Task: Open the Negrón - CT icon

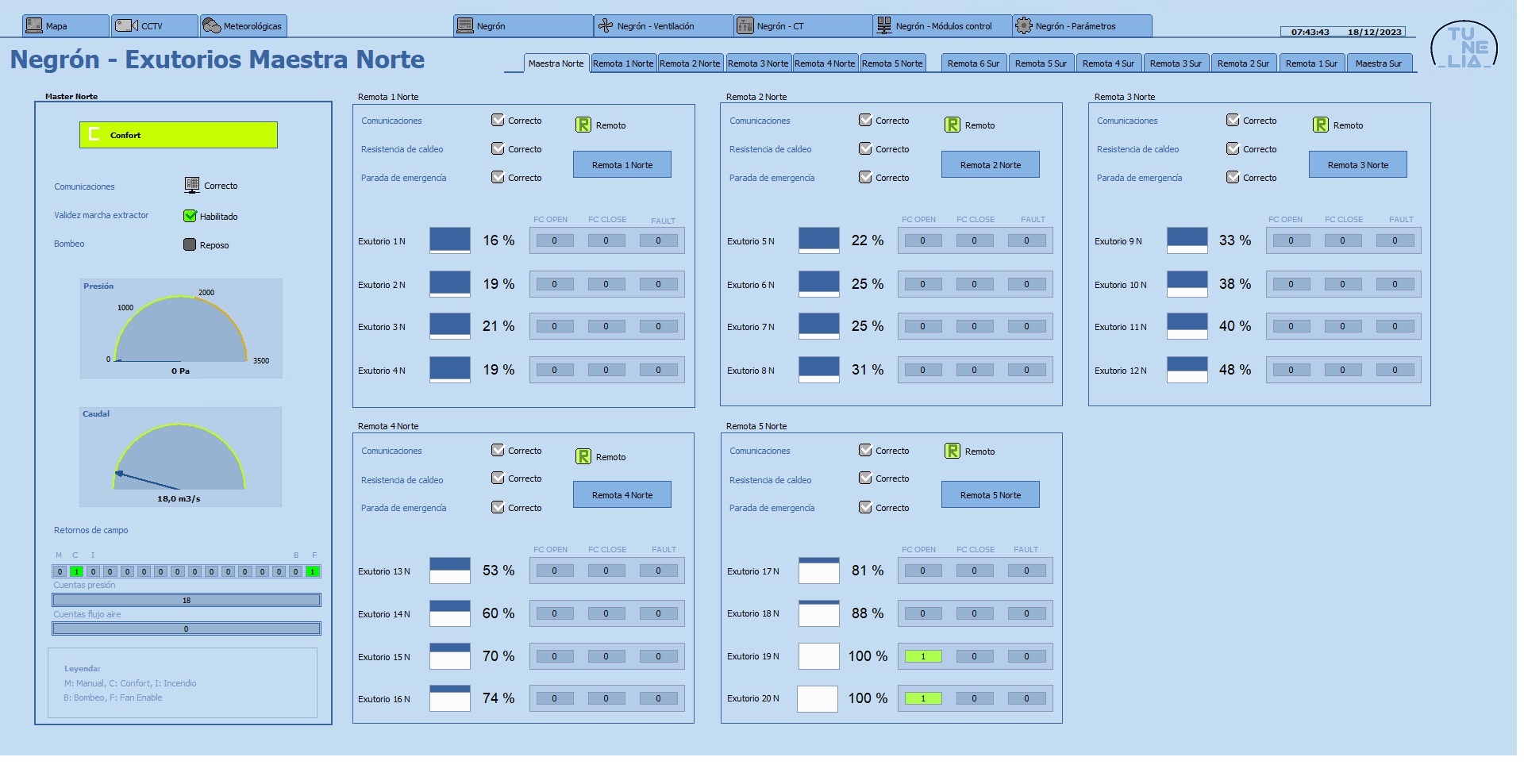Action: [x=745, y=25]
